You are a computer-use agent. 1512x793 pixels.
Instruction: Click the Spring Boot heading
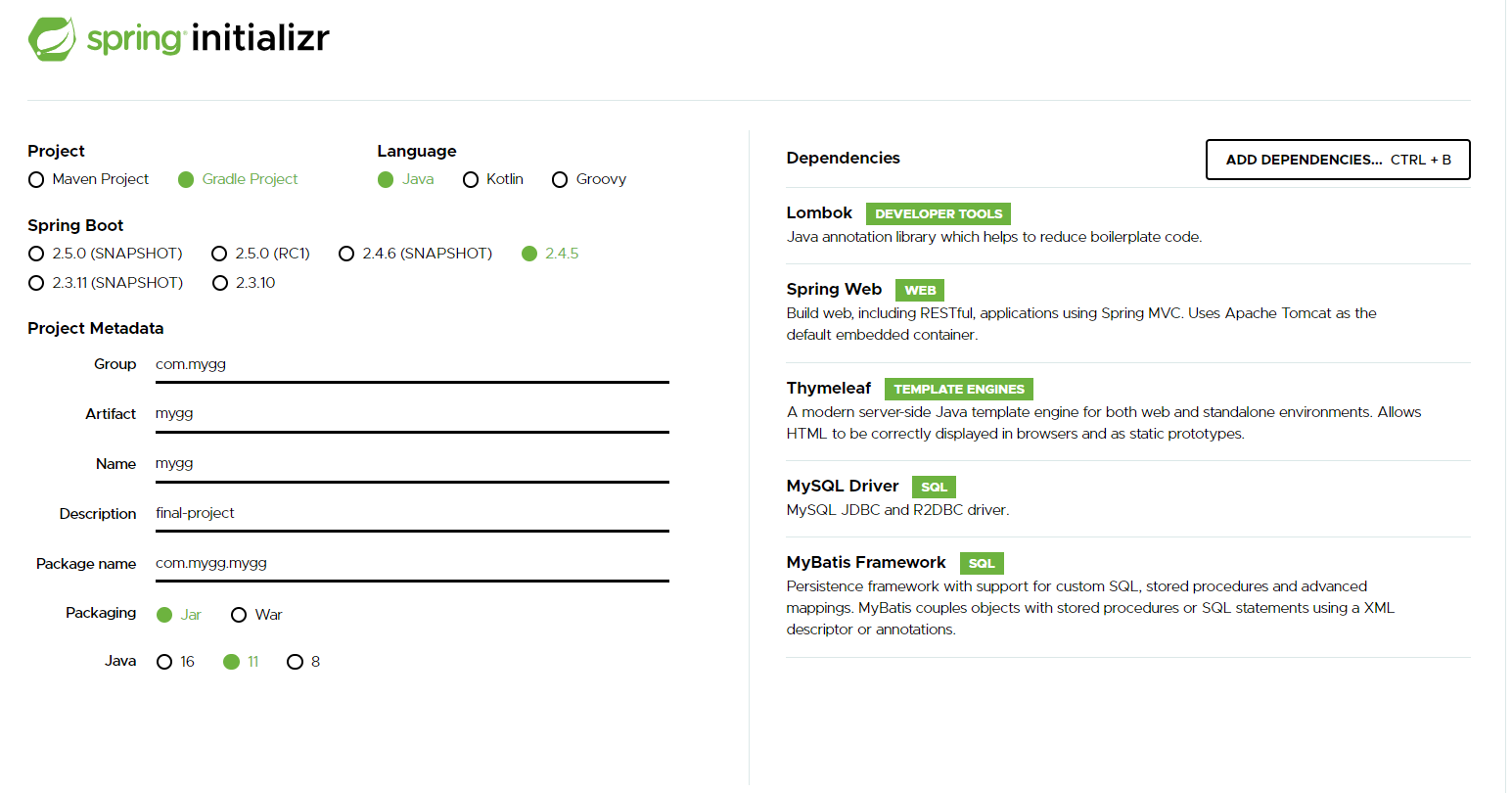click(x=75, y=225)
